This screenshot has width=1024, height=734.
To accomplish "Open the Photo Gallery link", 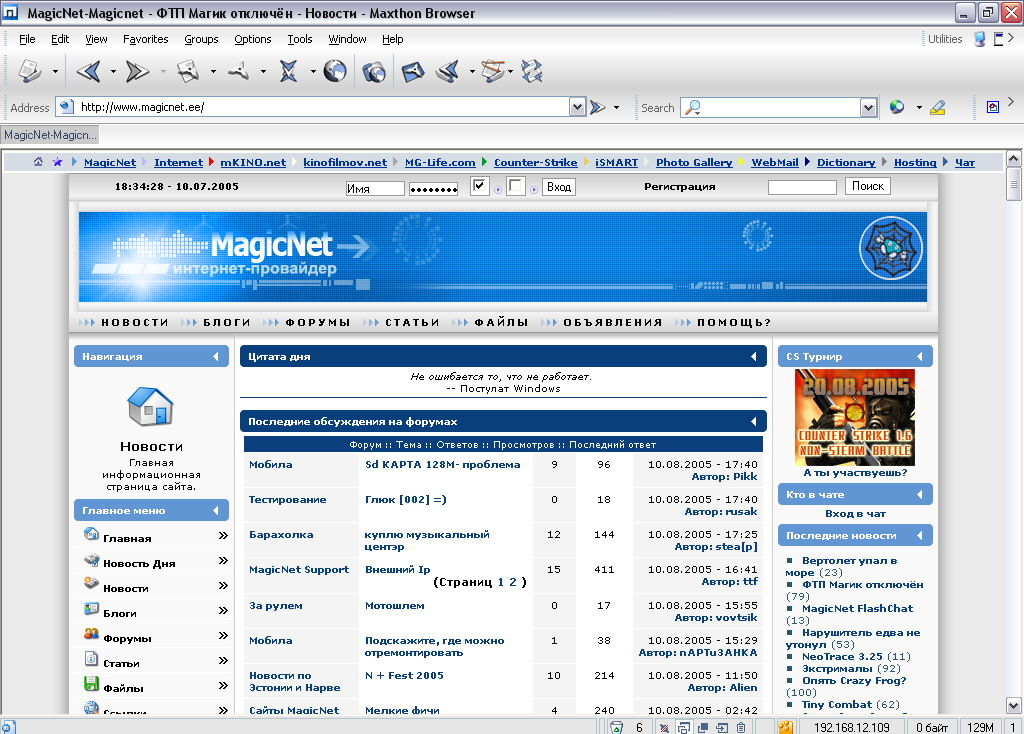I will click(x=694, y=162).
